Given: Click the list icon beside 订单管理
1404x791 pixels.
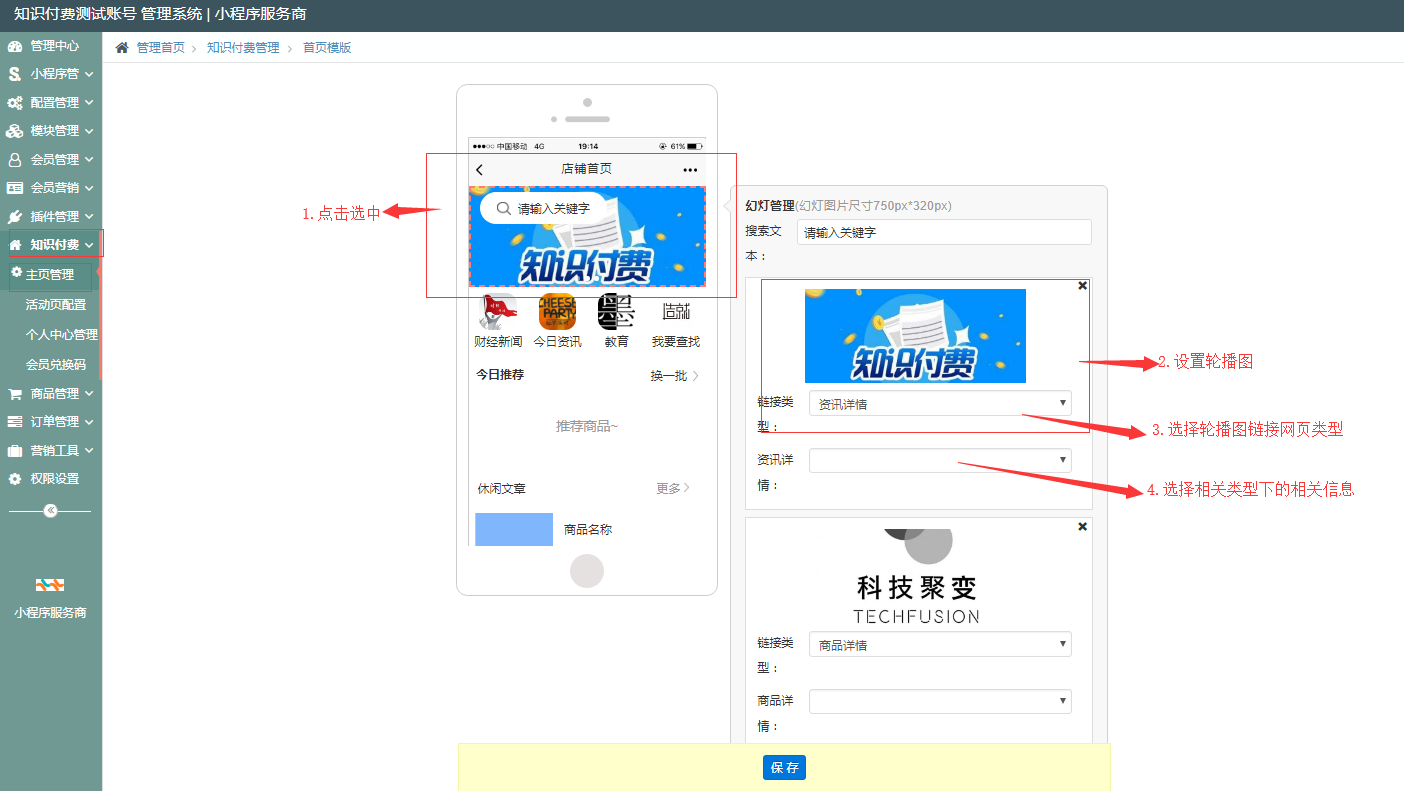Looking at the screenshot, I should [15, 422].
